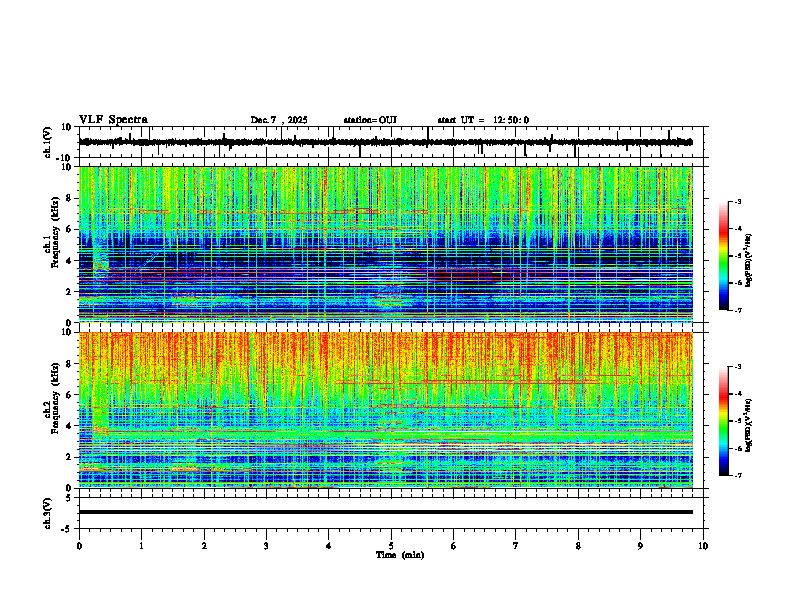Viewport: 792px width, 612px height.
Task: Click the "9" tick on the time axis
Action: (640, 546)
